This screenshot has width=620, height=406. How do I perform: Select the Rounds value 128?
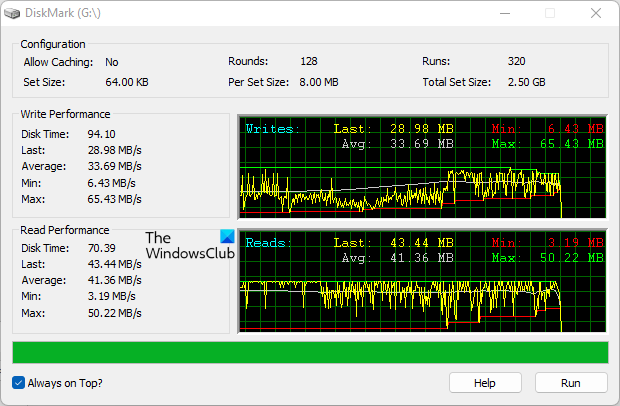tap(309, 61)
